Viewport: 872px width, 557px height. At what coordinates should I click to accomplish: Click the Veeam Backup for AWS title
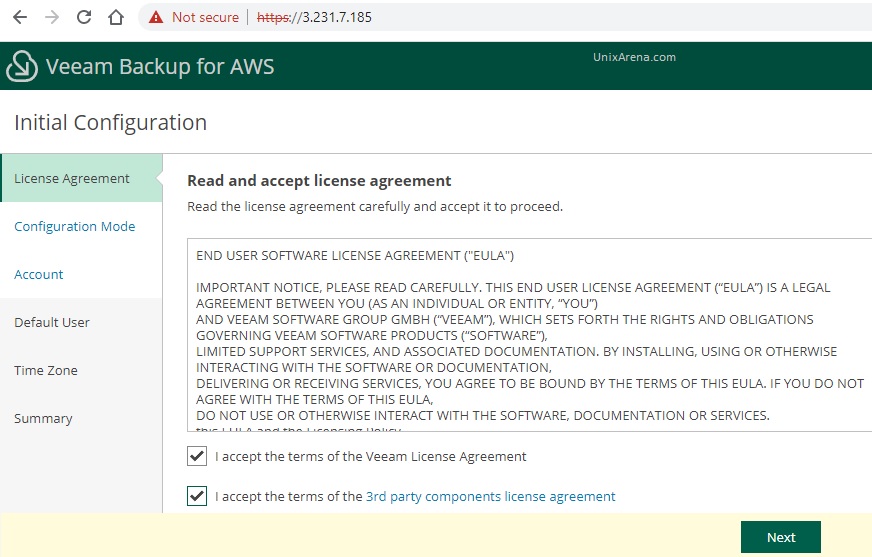(x=160, y=67)
